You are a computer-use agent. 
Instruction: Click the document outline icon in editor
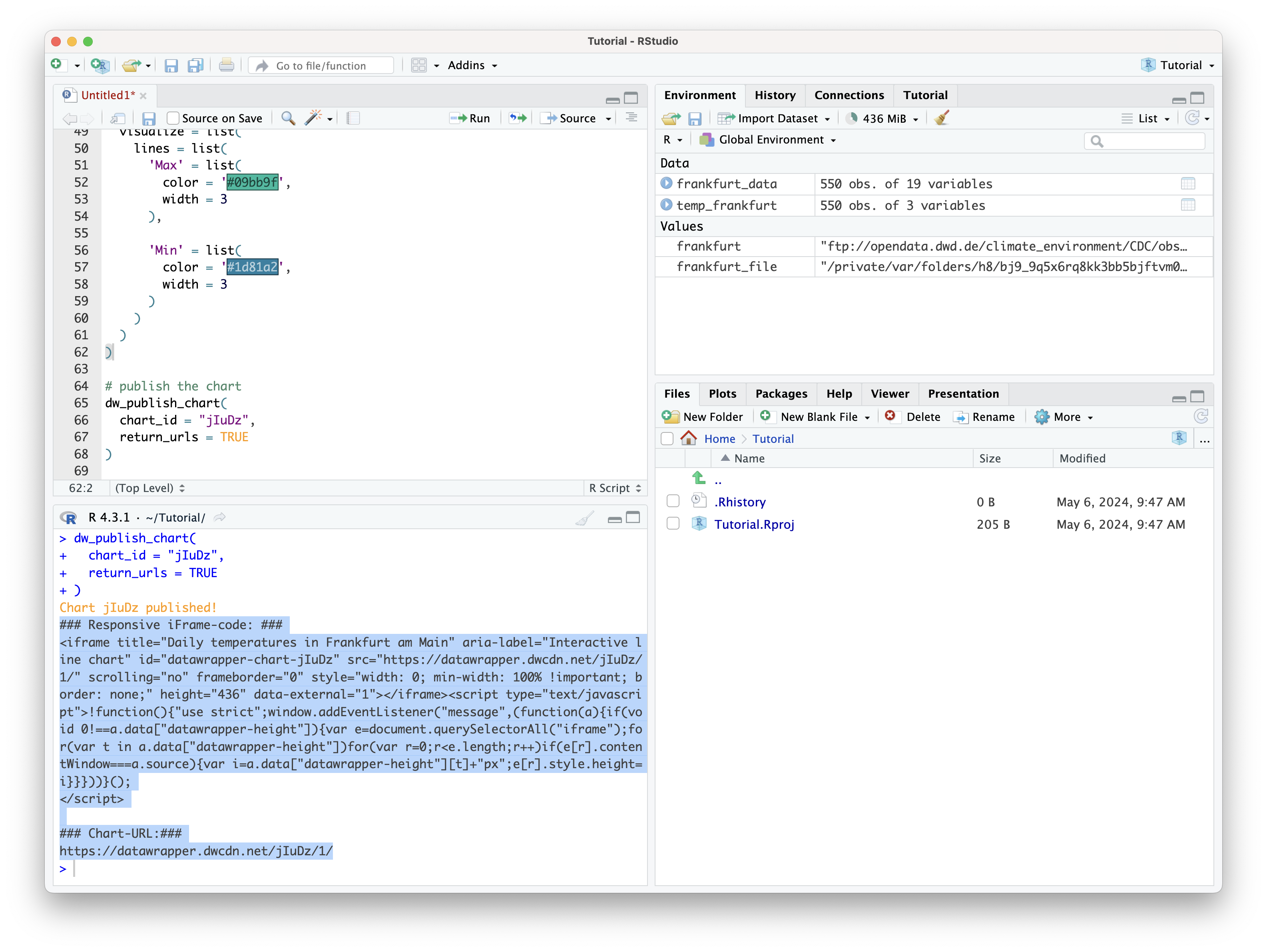(631, 118)
